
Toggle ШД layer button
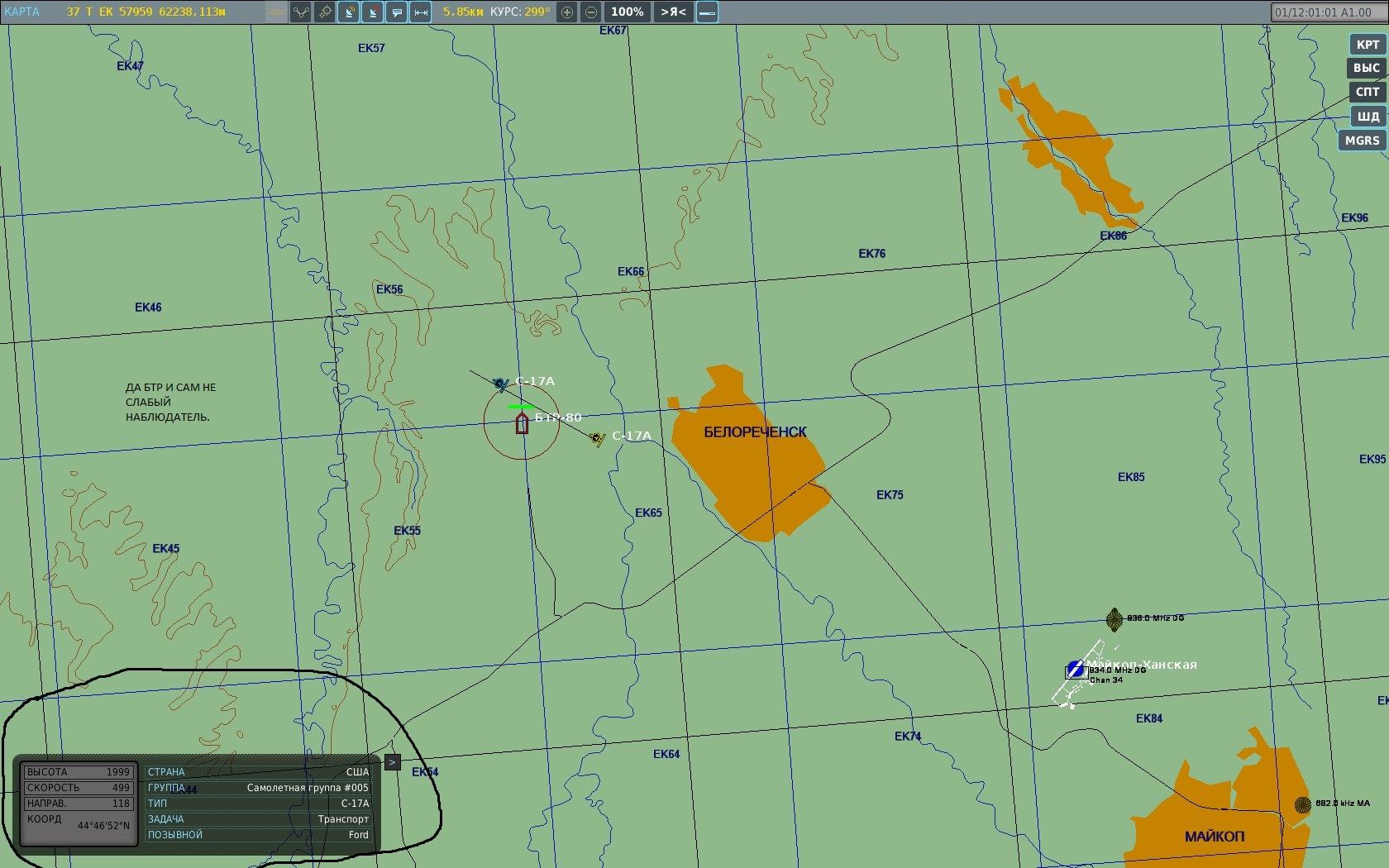[1368, 116]
